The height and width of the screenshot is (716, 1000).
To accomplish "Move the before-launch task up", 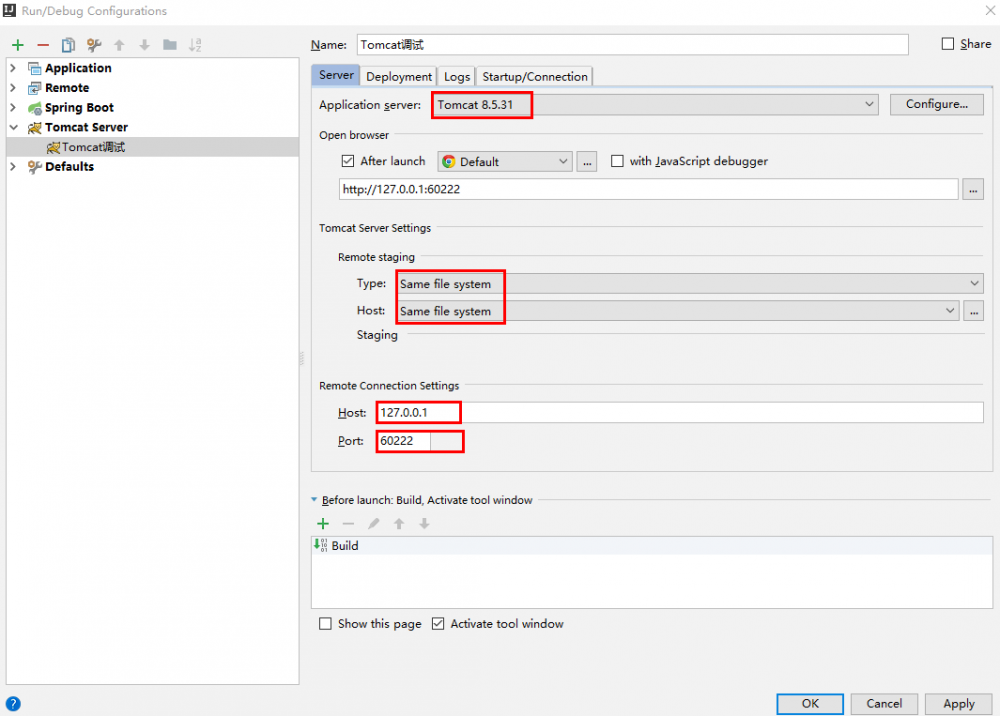I will click(399, 523).
